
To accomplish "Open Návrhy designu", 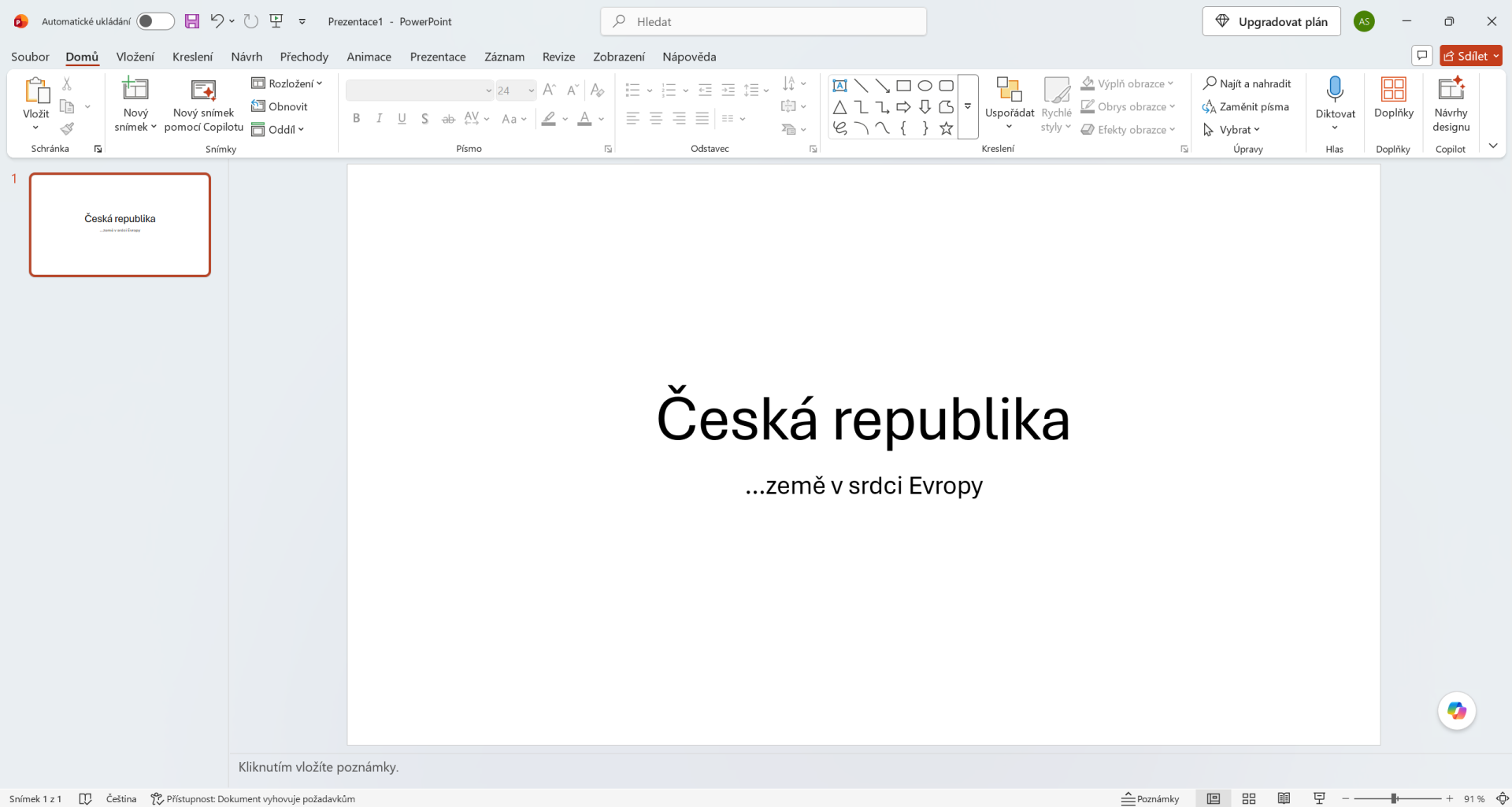I will click(1451, 104).
